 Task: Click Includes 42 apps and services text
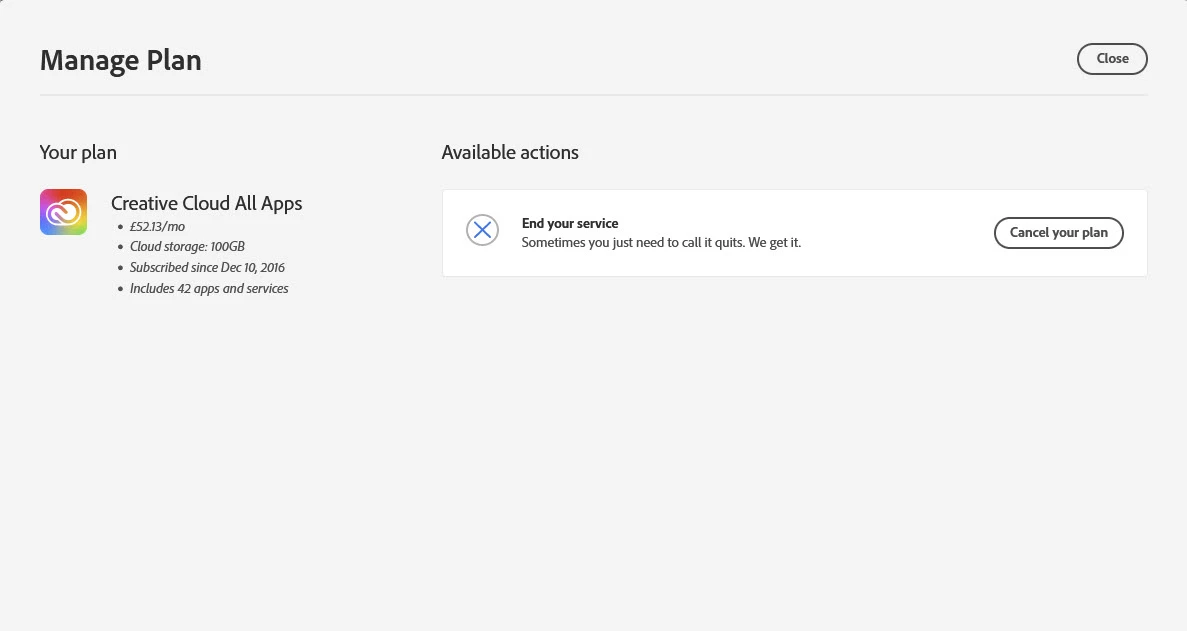pyautogui.click(x=209, y=288)
